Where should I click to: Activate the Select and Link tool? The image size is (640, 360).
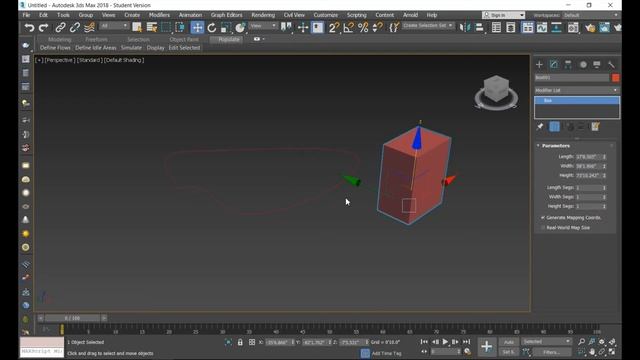coord(60,27)
